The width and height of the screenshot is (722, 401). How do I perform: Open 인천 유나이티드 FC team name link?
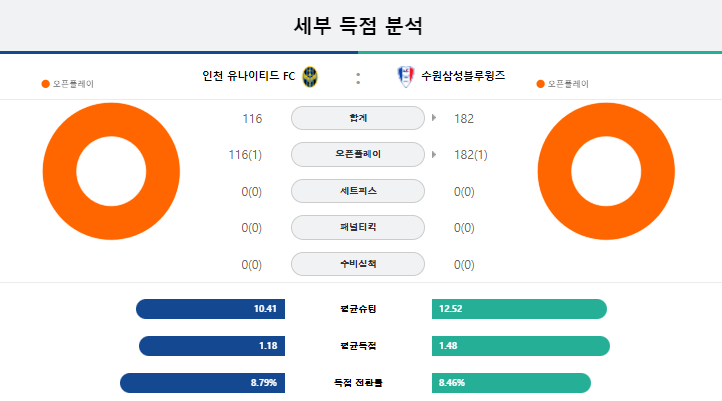(x=249, y=76)
